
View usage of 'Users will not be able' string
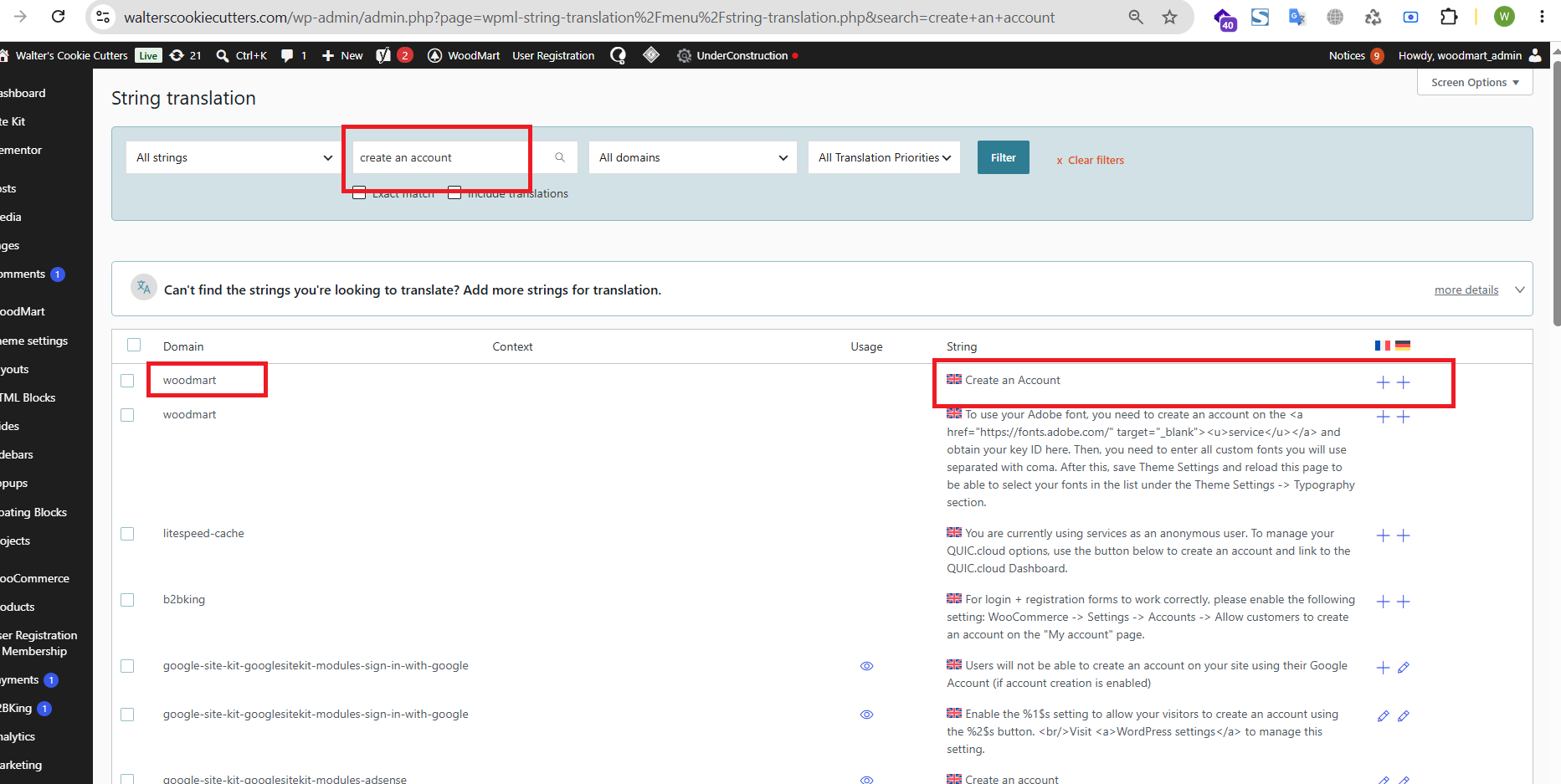(866, 666)
